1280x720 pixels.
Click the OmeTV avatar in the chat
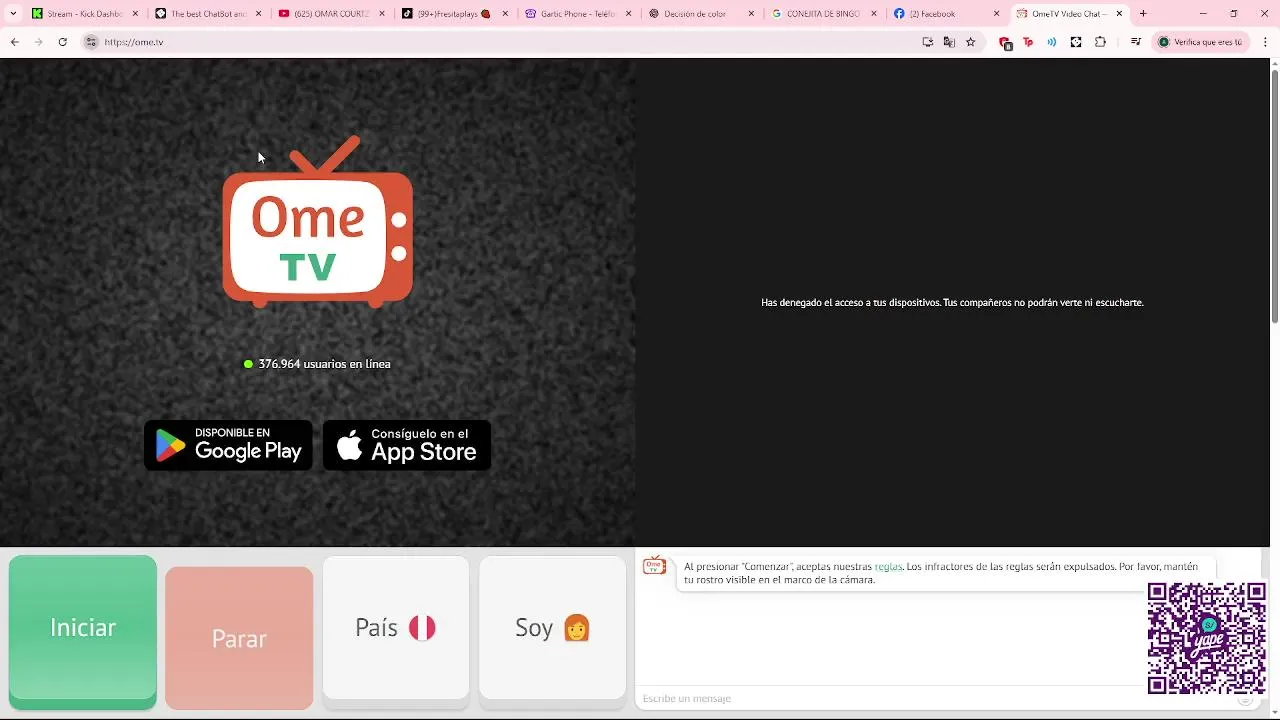[654, 566]
